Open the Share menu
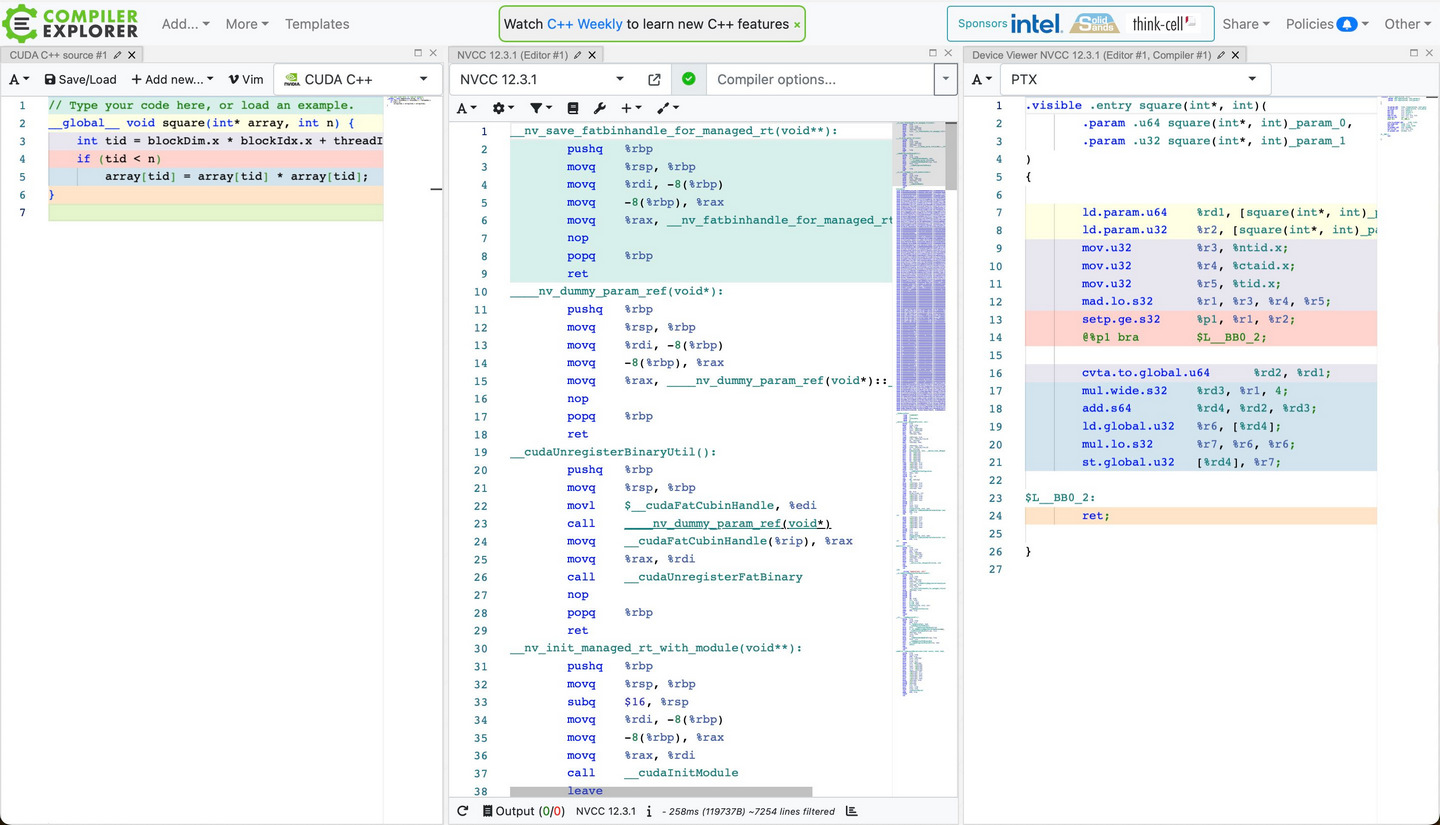 pos(1245,24)
